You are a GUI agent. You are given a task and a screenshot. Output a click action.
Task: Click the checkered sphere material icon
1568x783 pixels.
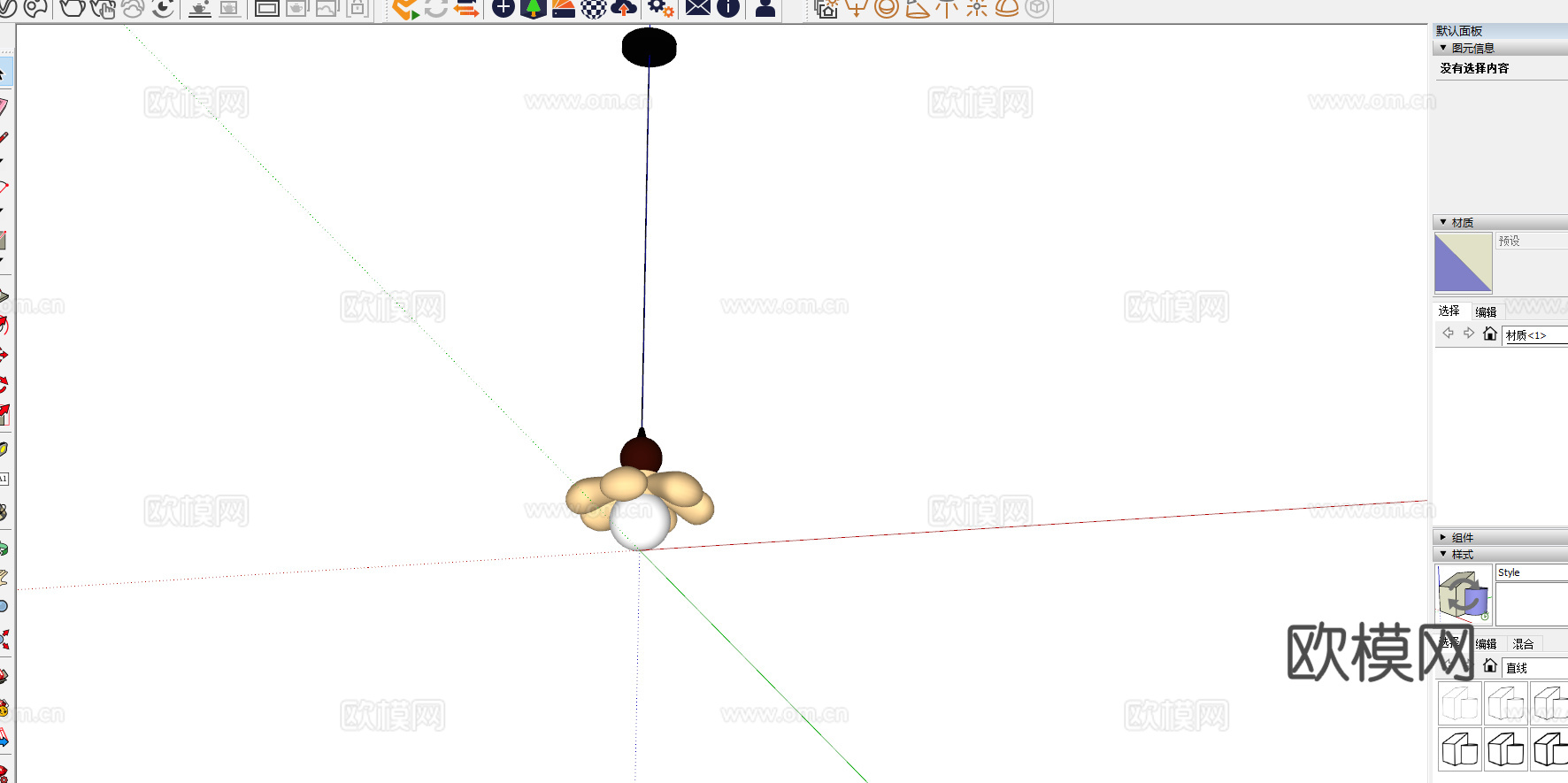[x=594, y=9]
